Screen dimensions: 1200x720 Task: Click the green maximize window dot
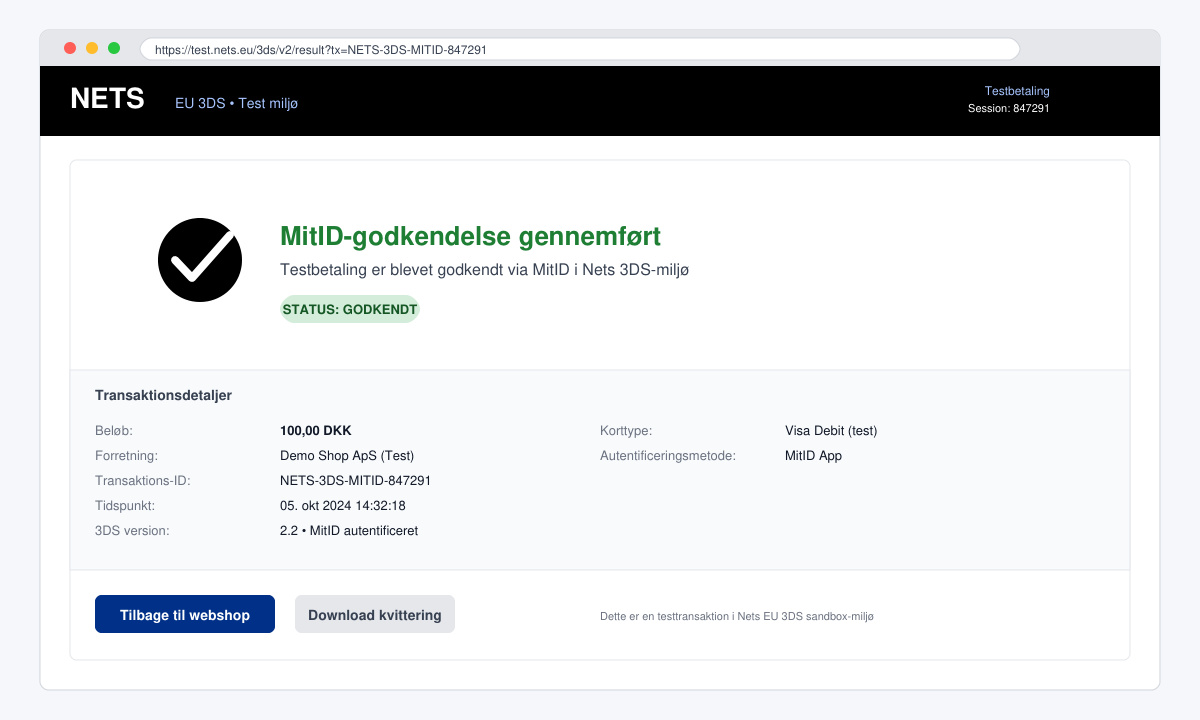coord(114,48)
